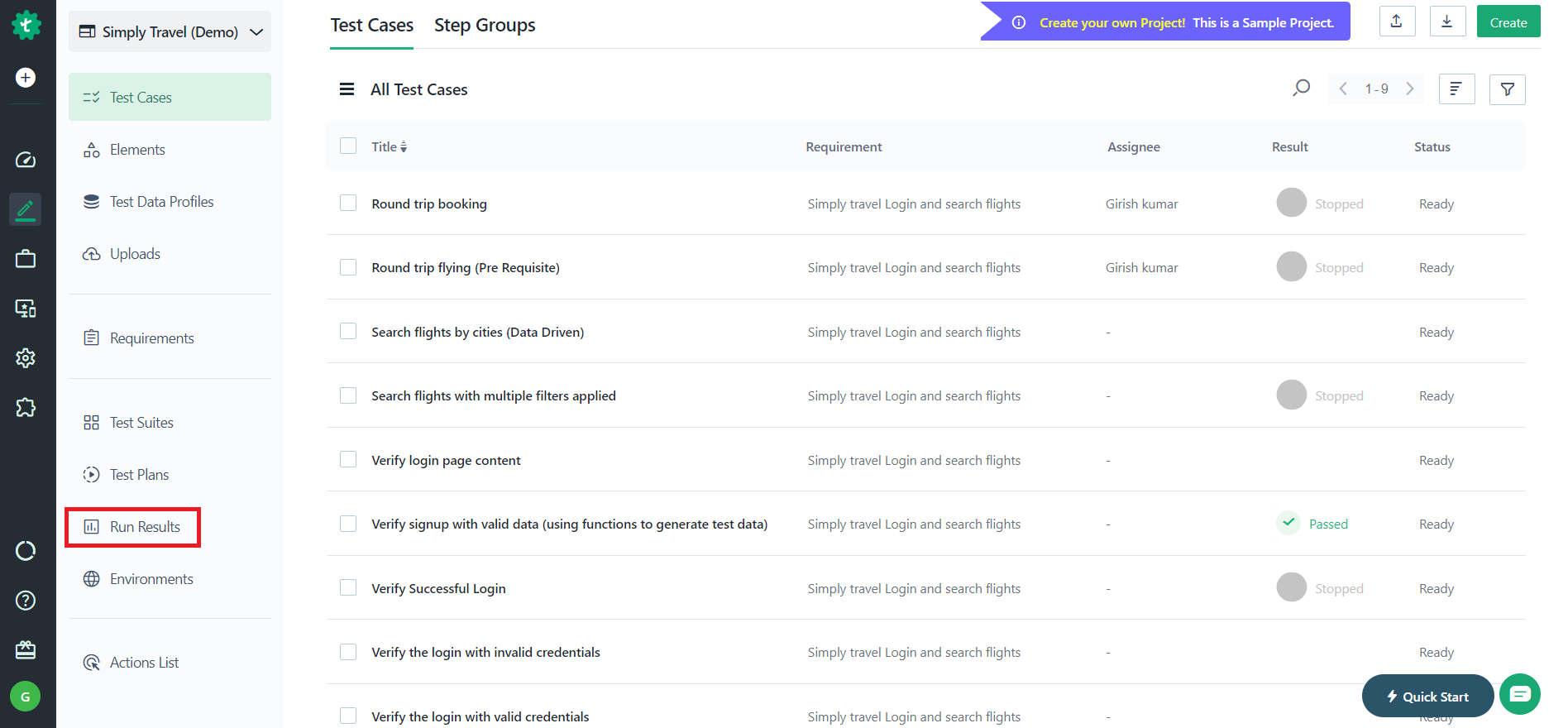Viewport: 1568px width, 728px height.
Task: Switch to the Test Cases tab
Action: [371, 26]
